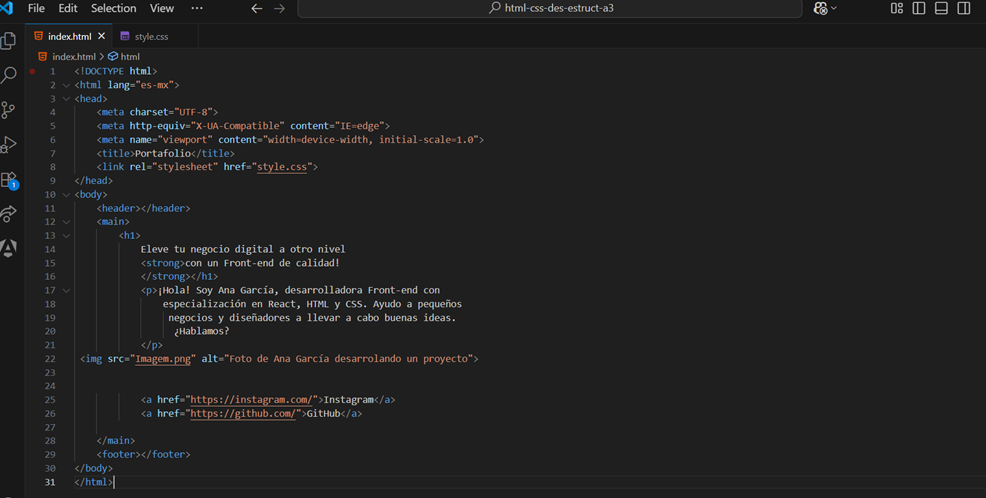Image resolution: width=986 pixels, height=498 pixels.
Task: Click the "Eleve tu negocio digital" line
Action: click(x=243, y=250)
